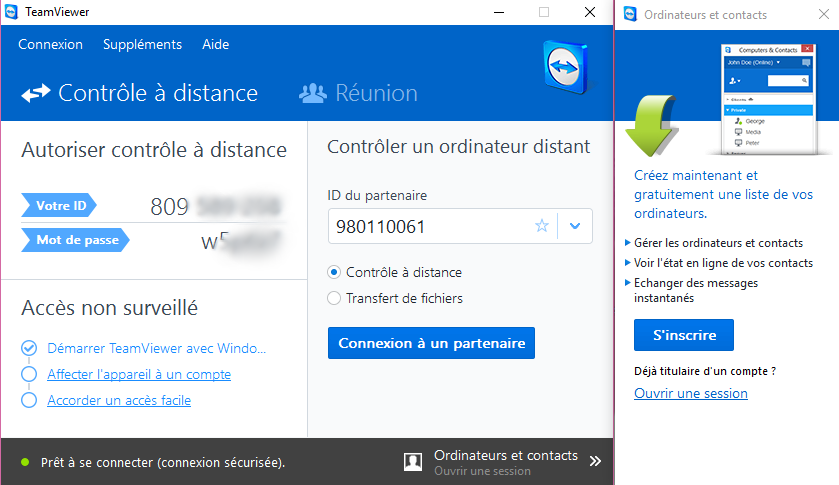Close the TeamViewer main window
The width and height of the screenshot is (839, 485).
590,12
